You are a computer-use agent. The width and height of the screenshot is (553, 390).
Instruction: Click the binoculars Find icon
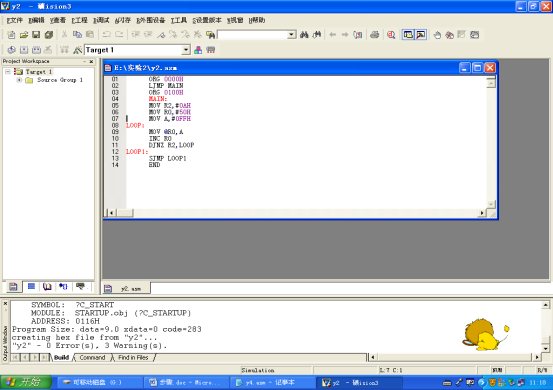[304, 35]
